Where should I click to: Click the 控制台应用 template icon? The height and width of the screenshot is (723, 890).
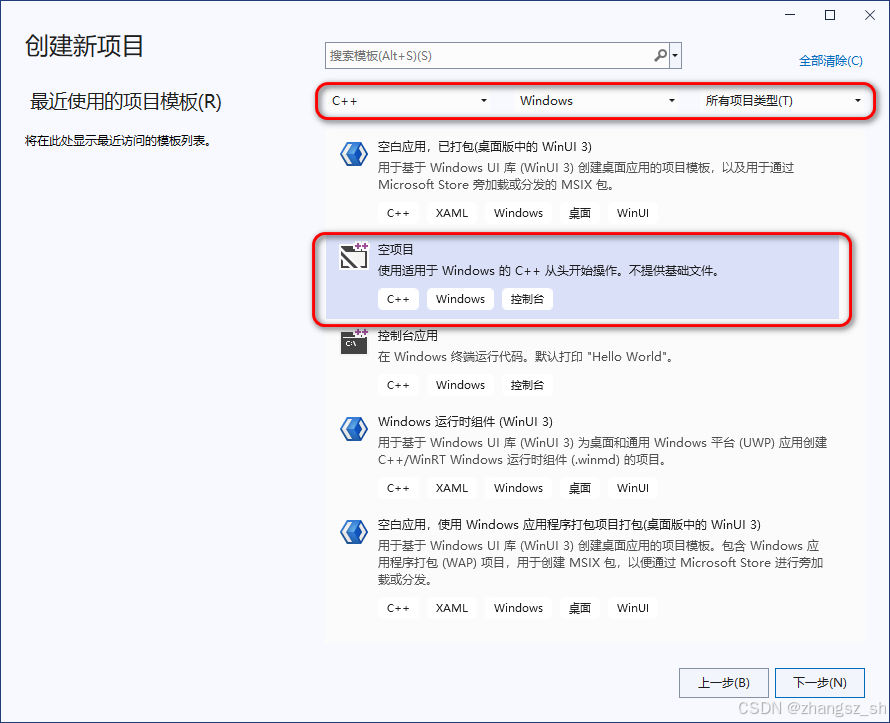354,343
